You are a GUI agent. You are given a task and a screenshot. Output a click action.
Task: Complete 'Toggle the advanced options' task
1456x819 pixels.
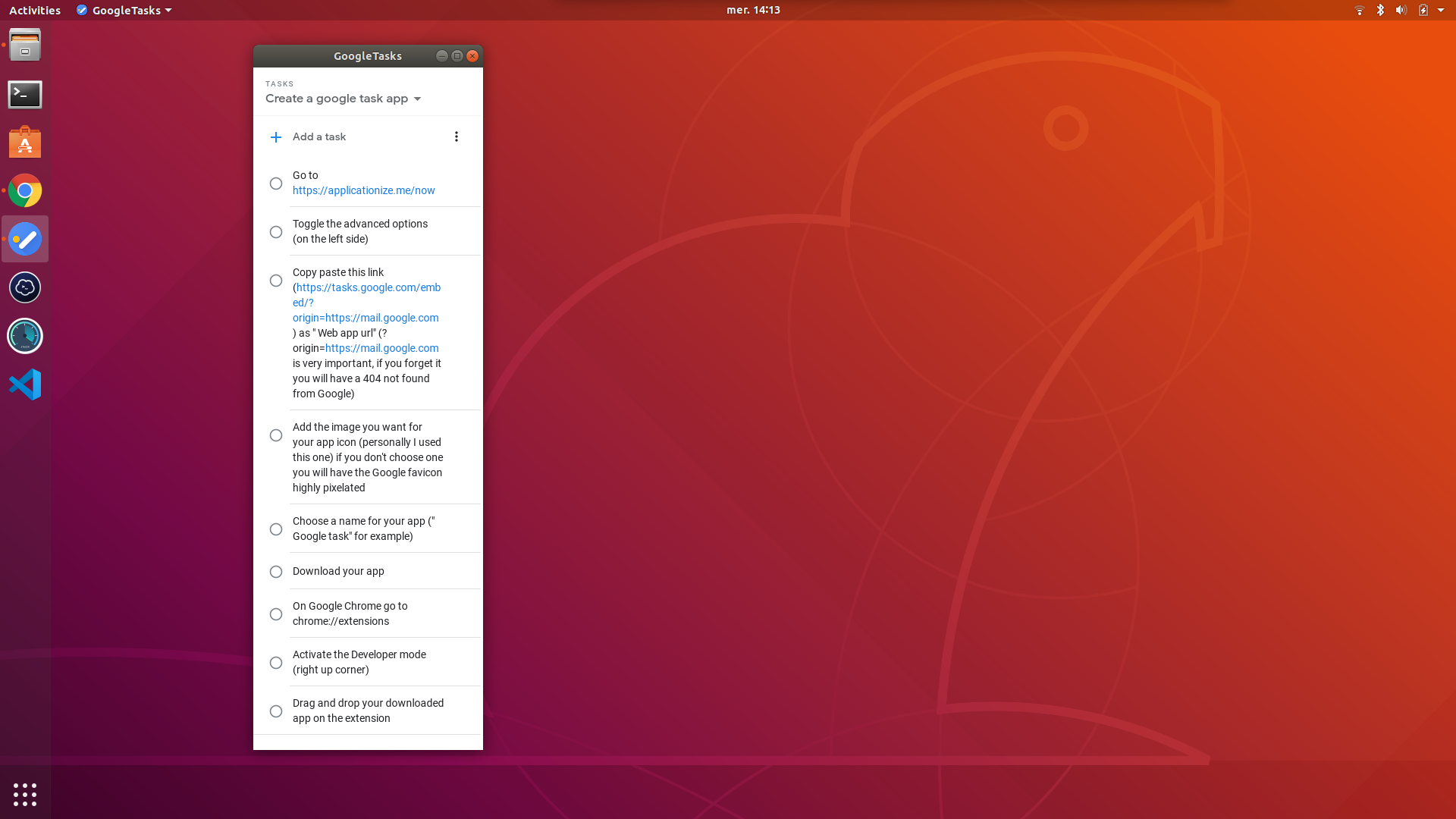pos(276,232)
